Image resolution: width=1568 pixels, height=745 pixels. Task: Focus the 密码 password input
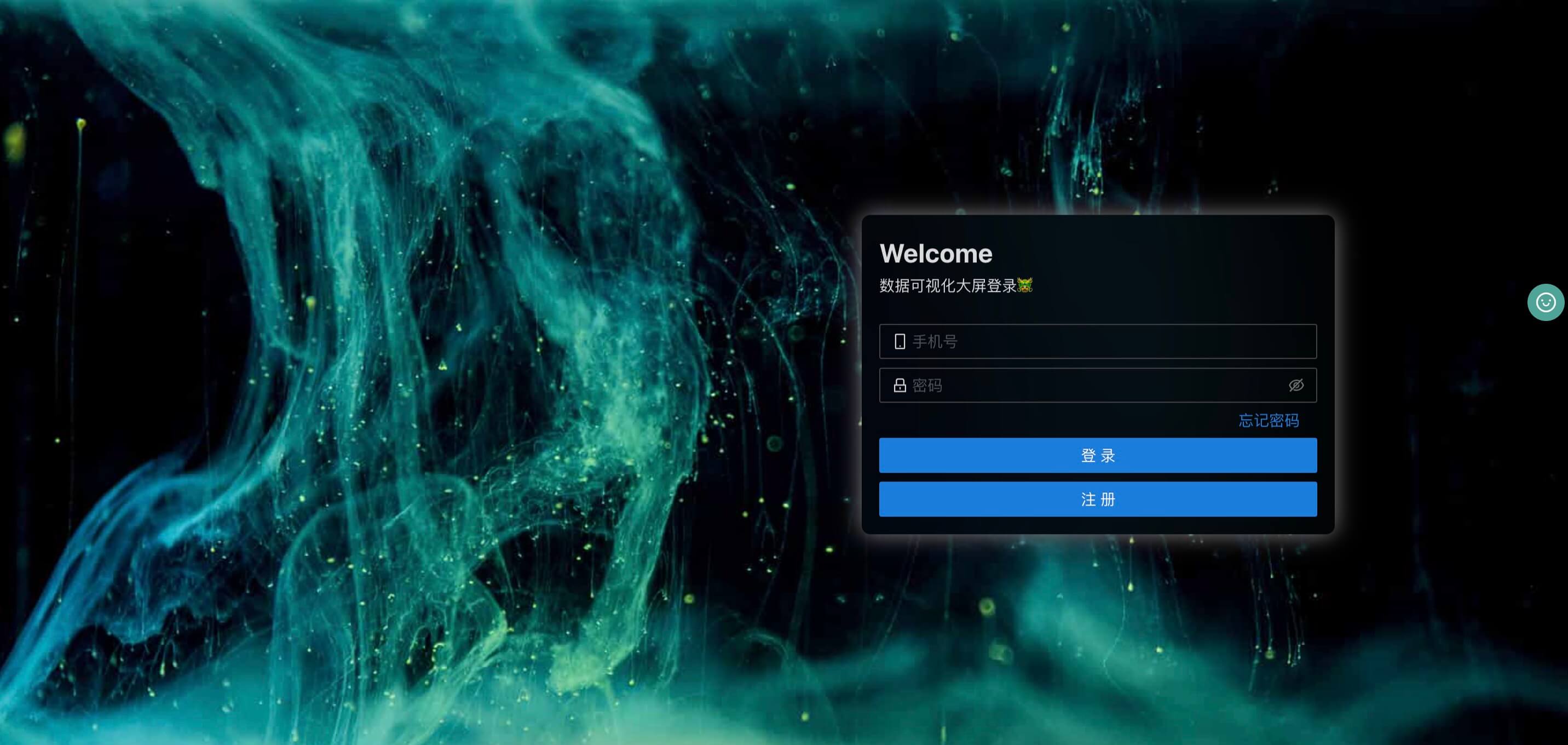[1098, 385]
